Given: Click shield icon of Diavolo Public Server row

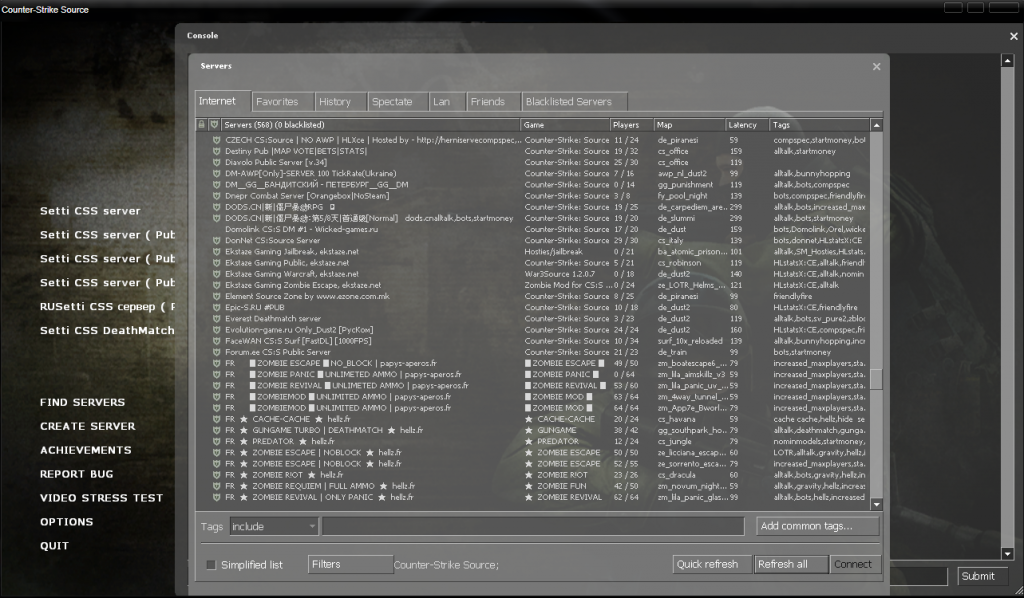Looking at the screenshot, I should 216,163.
